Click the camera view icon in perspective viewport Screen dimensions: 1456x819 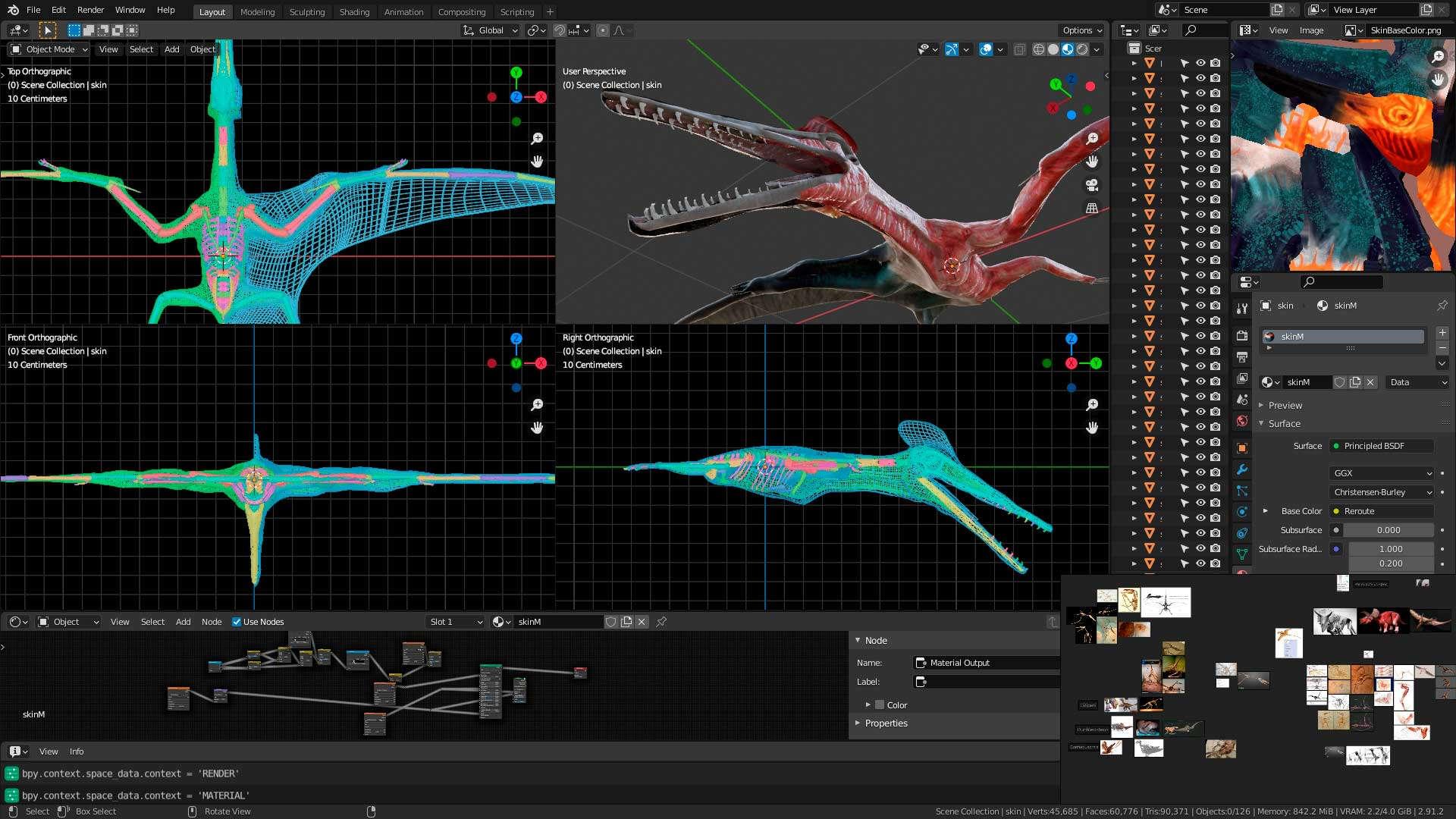(1092, 185)
